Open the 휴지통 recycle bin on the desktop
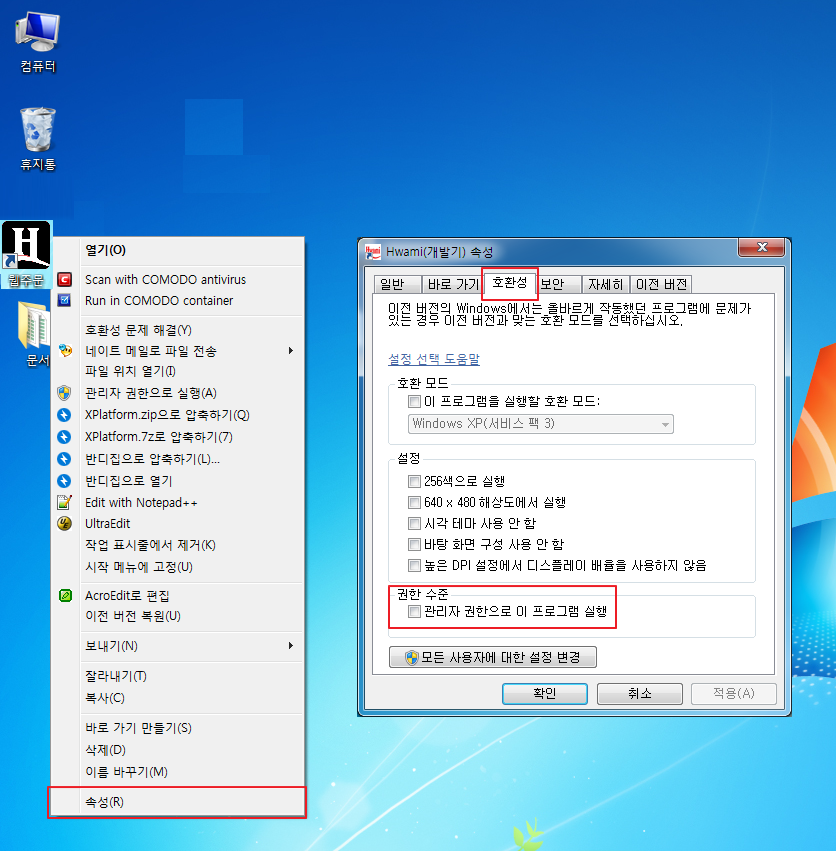 pos(36,130)
